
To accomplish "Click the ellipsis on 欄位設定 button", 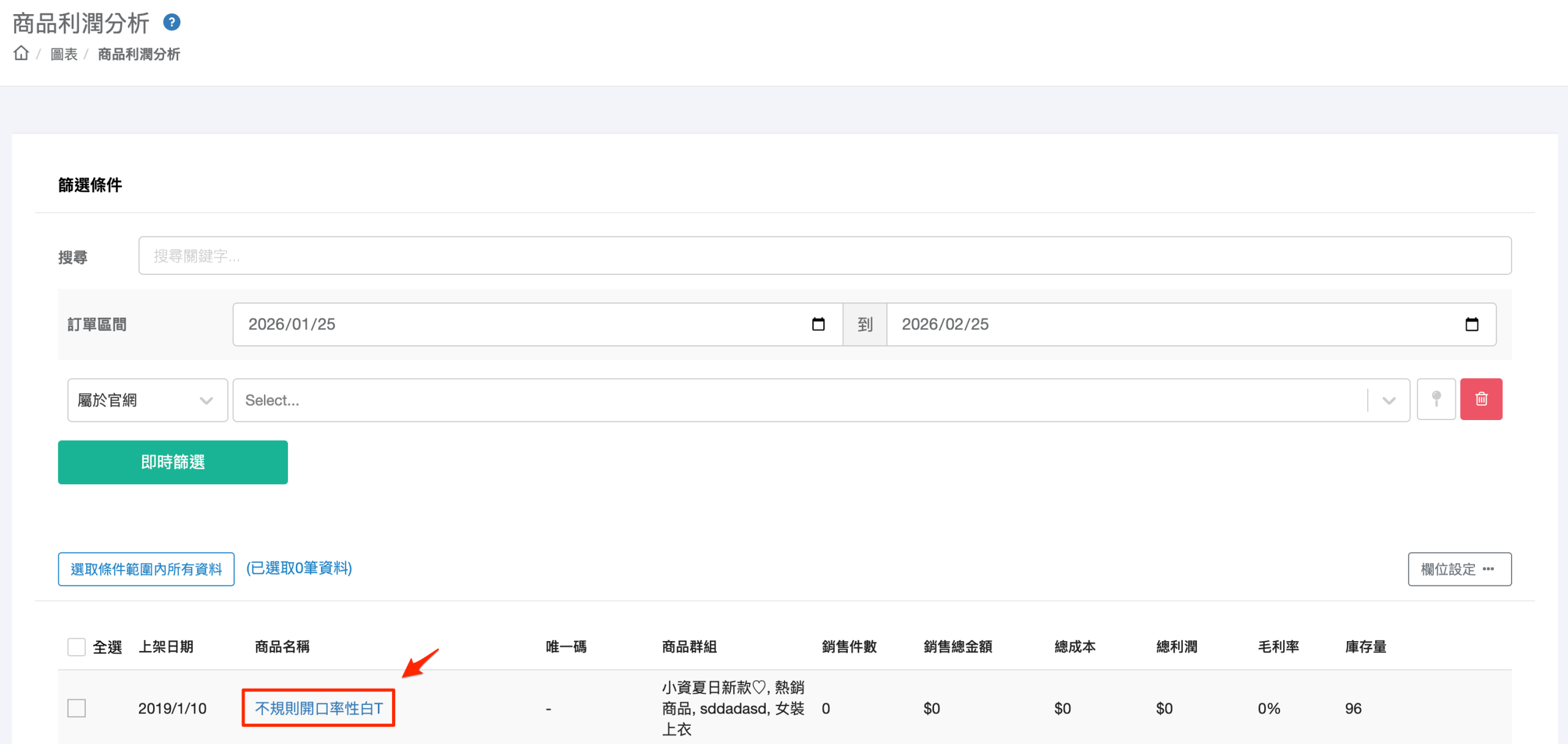I will (1488, 569).
